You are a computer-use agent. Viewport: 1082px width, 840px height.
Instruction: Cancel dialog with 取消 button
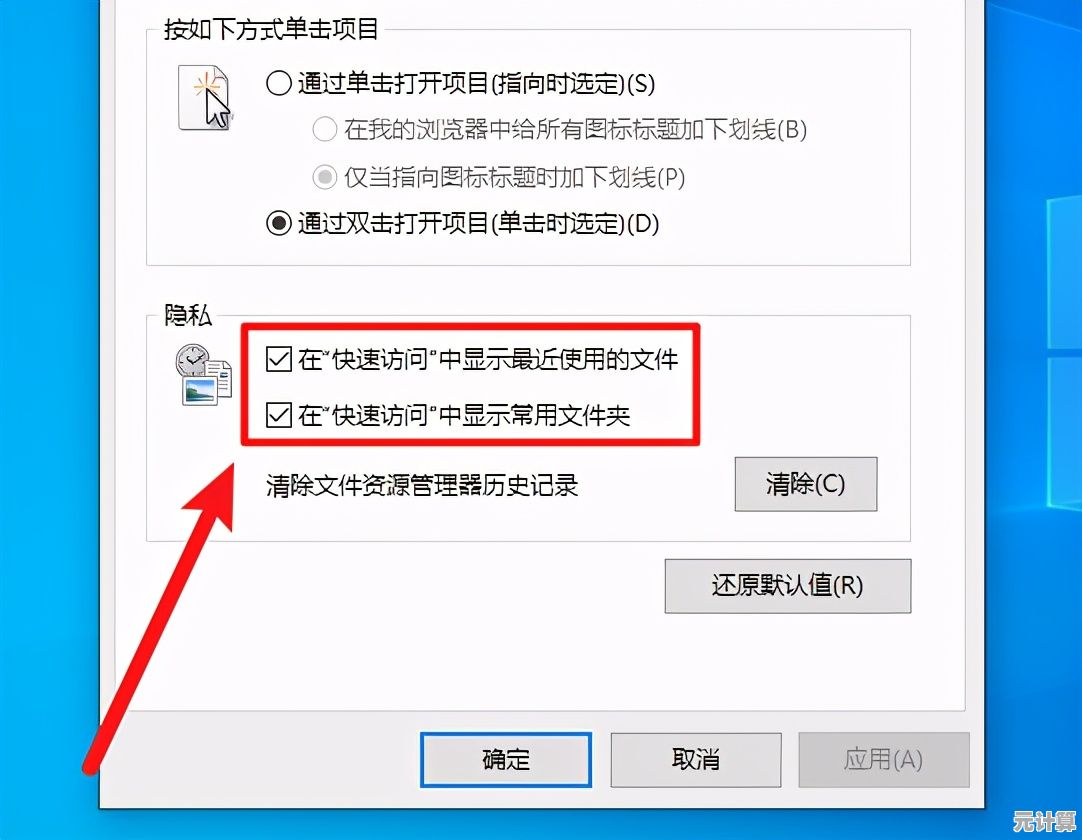[x=696, y=760]
